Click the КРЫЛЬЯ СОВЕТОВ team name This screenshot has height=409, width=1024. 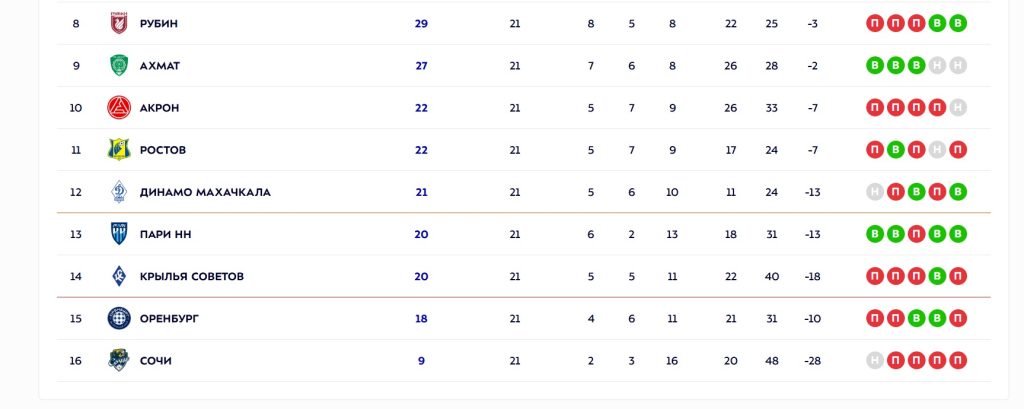[x=192, y=277]
